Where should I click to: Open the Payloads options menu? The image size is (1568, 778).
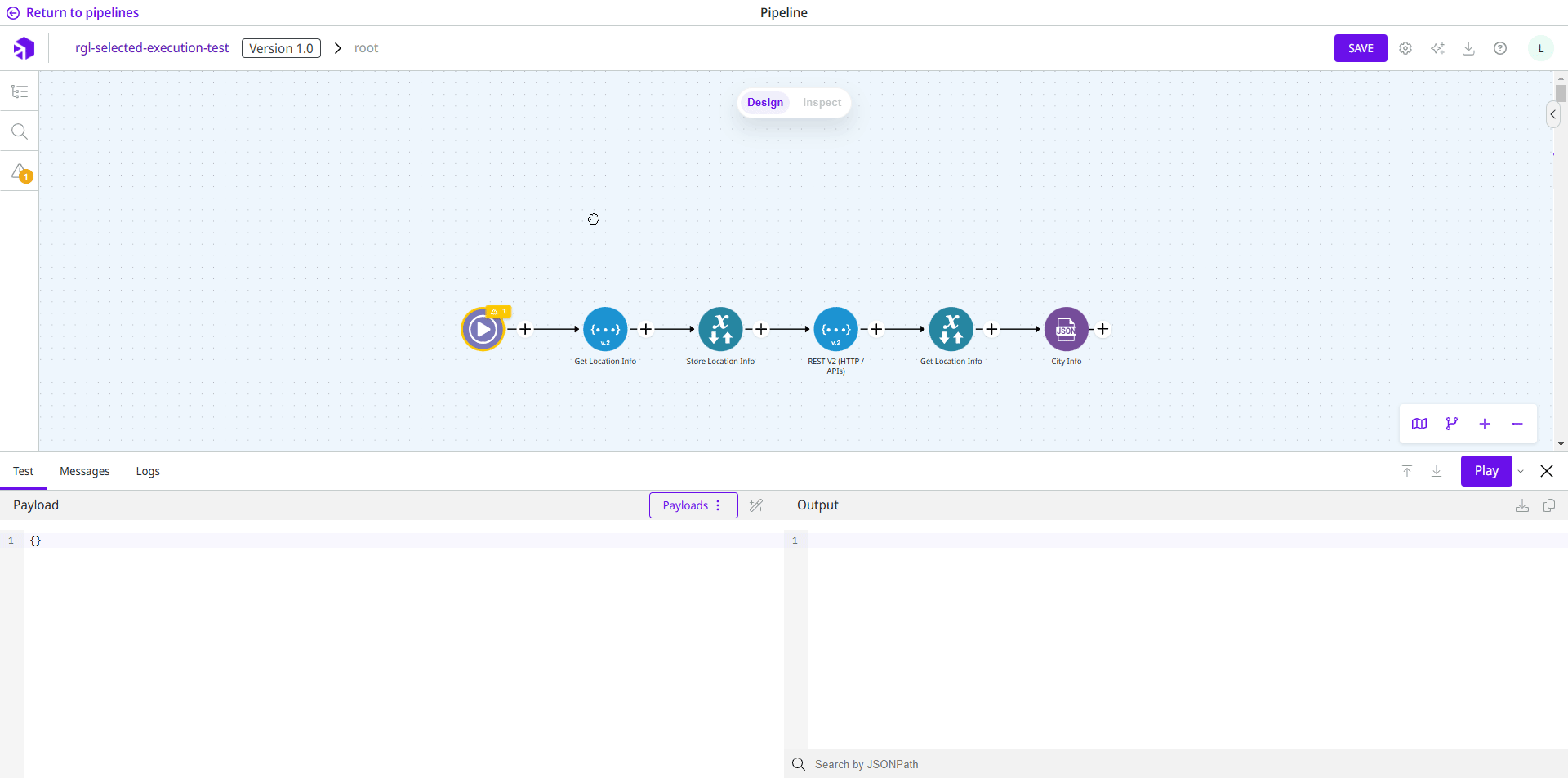click(693, 505)
